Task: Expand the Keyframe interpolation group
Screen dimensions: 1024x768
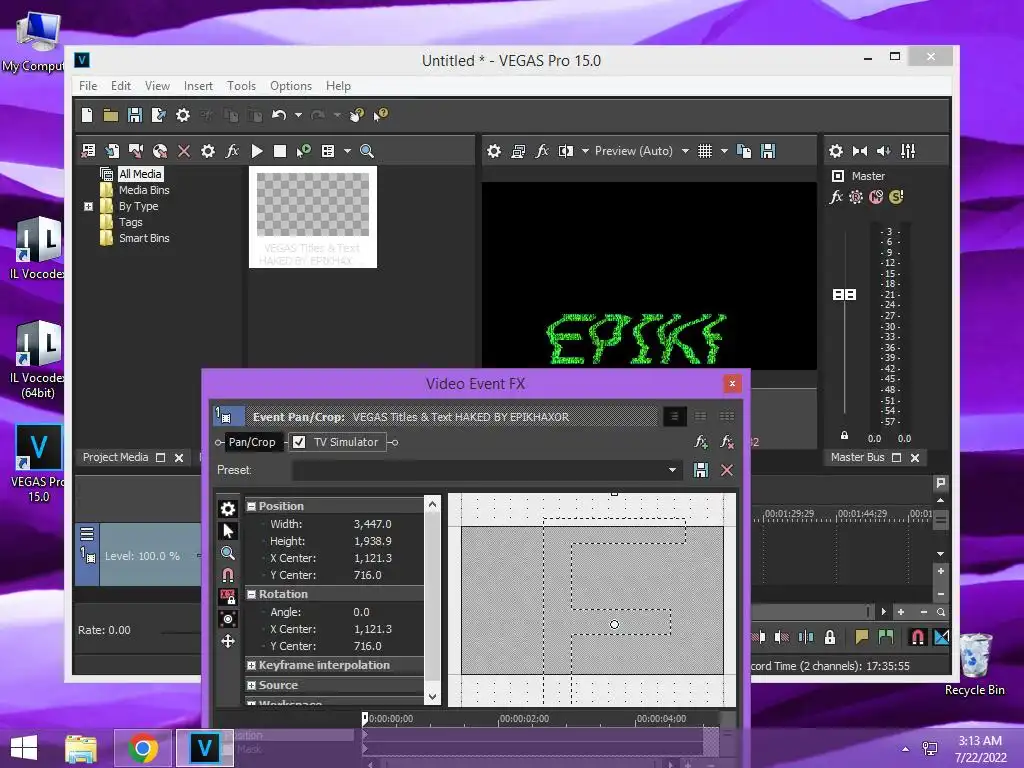Action: 251,665
